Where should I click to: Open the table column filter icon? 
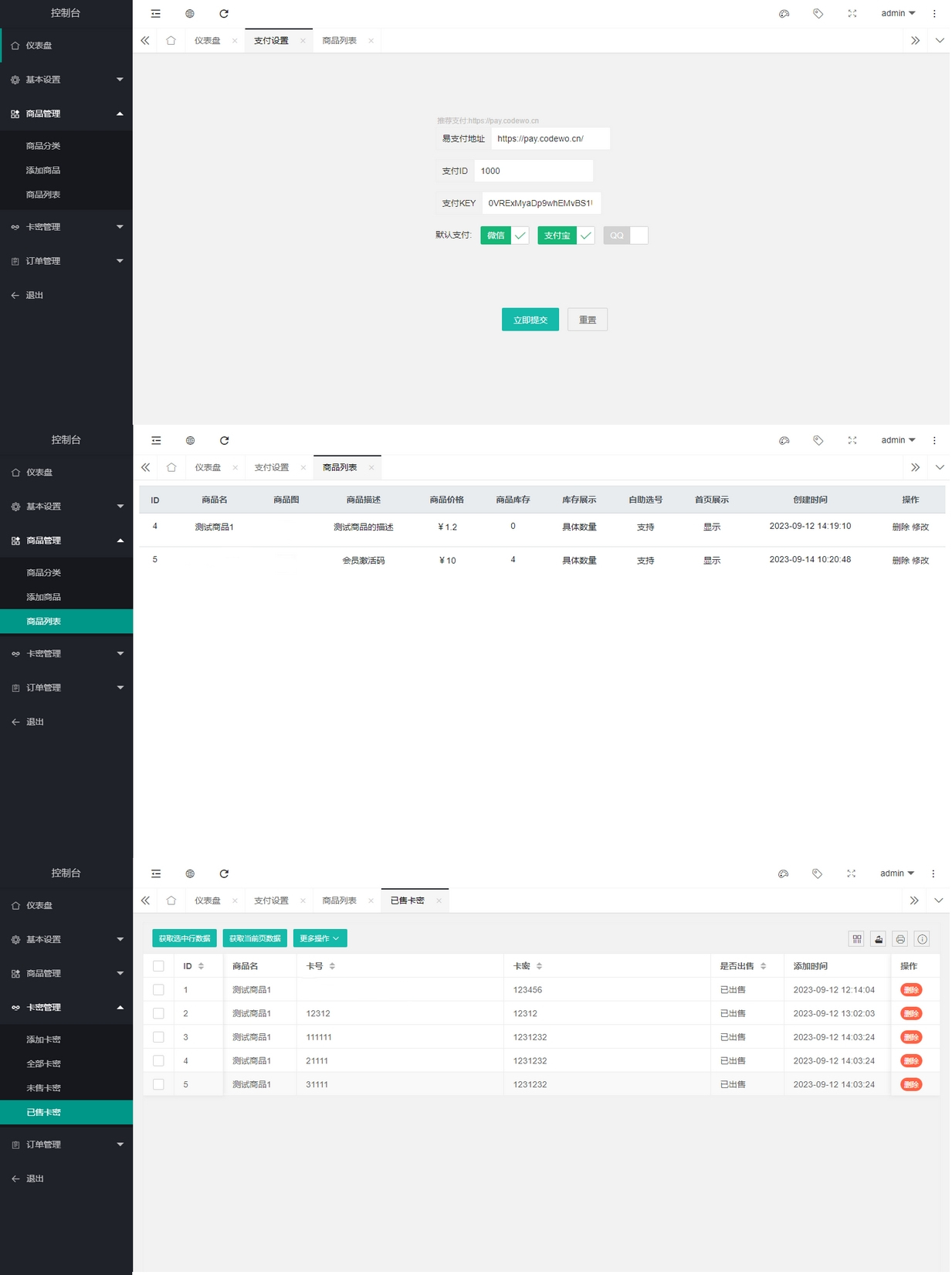point(856,939)
